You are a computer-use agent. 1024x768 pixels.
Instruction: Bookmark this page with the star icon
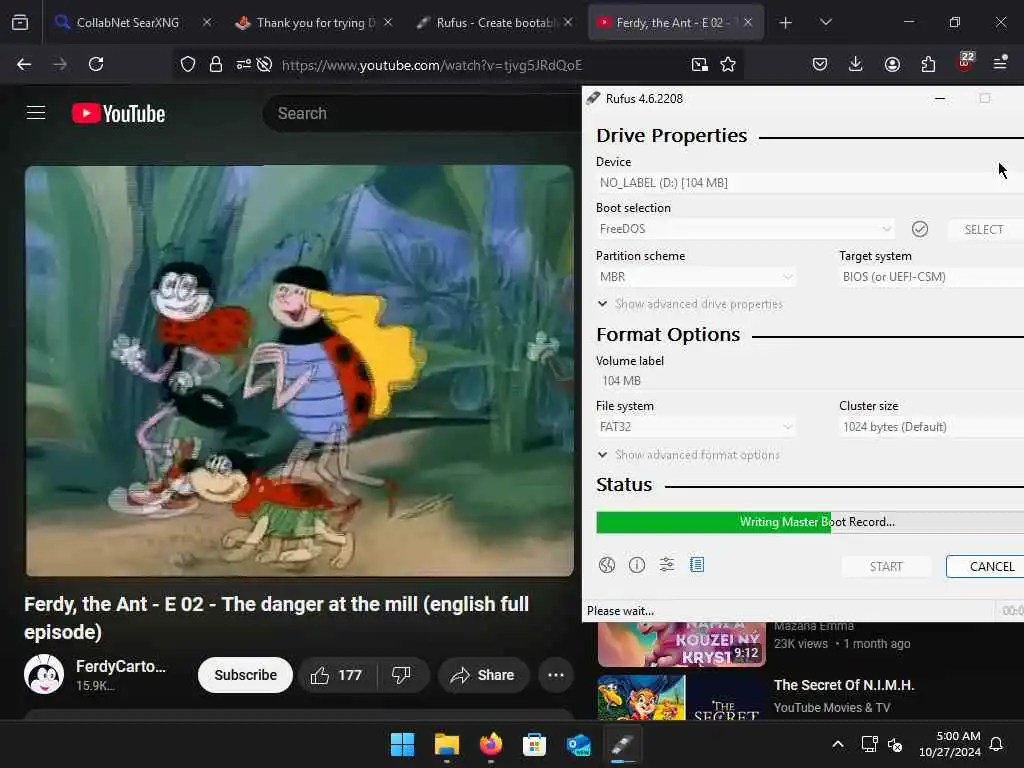click(x=728, y=64)
